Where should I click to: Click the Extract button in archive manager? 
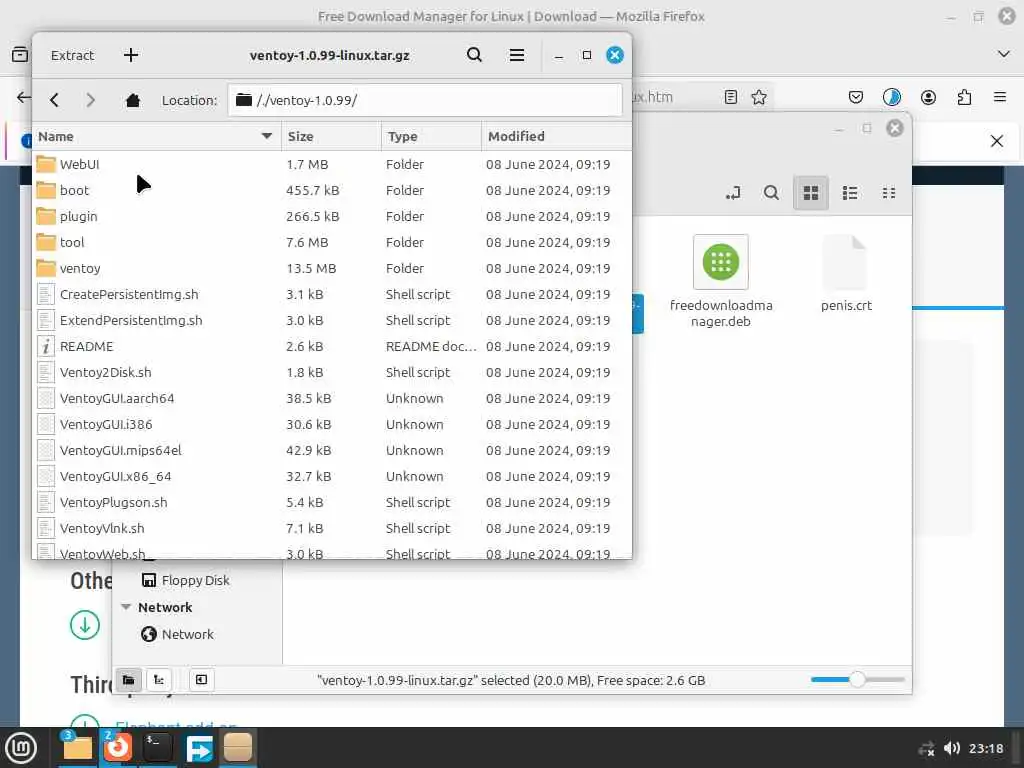click(x=72, y=56)
